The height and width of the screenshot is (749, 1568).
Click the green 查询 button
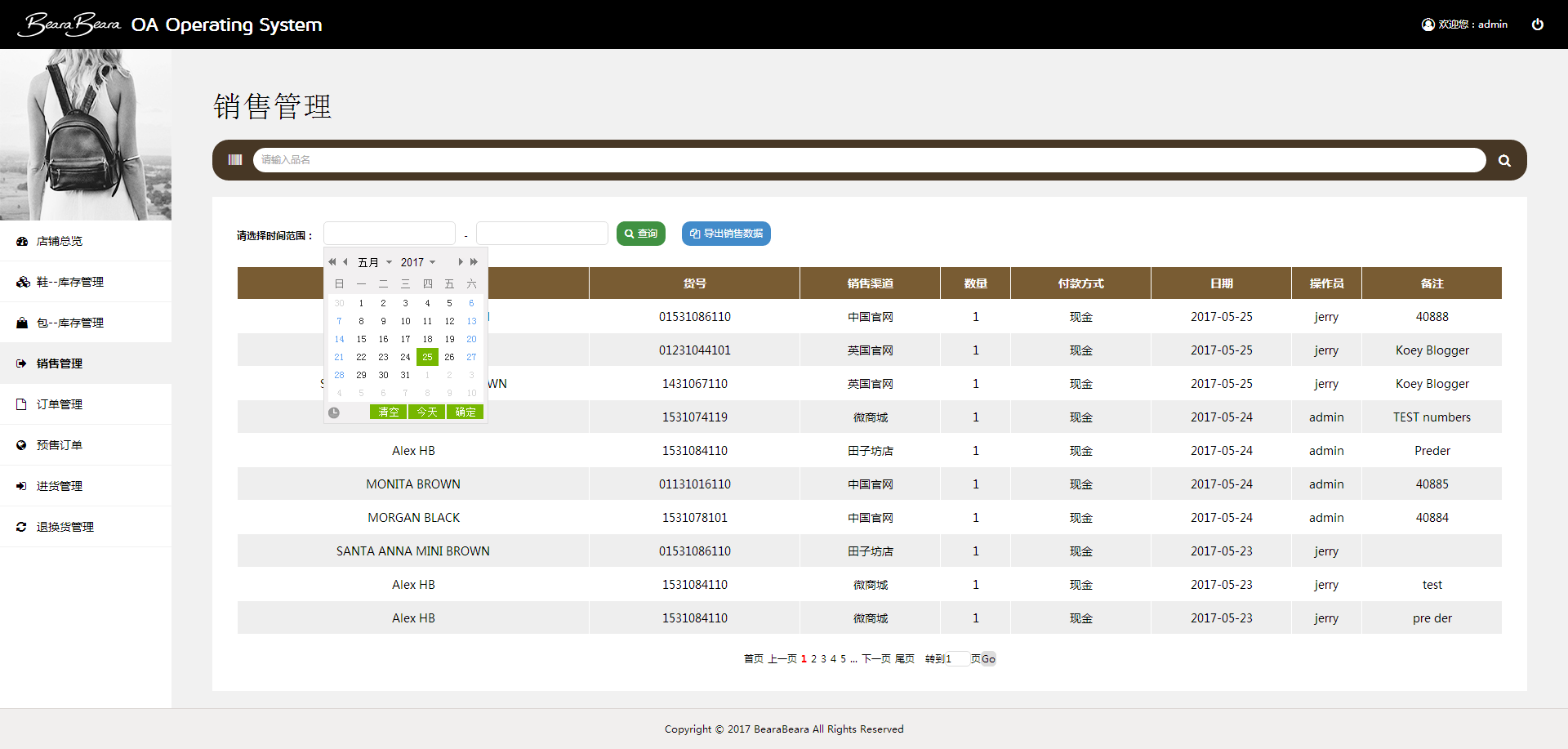tap(641, 234)
